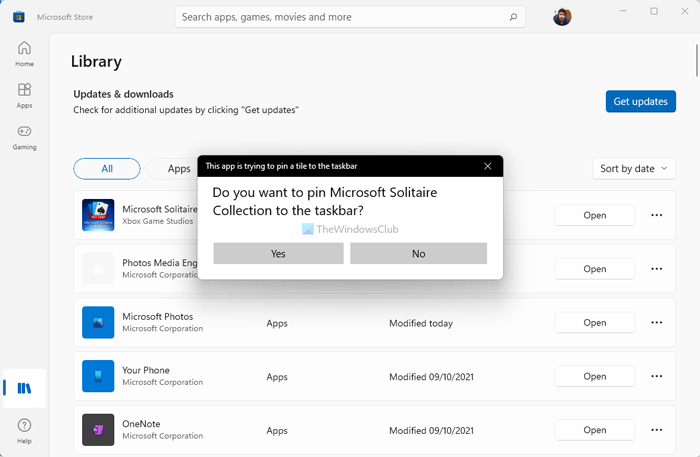Select the All filter tab
This screenshot has width=700, height=457.
(x=107, y=169)
